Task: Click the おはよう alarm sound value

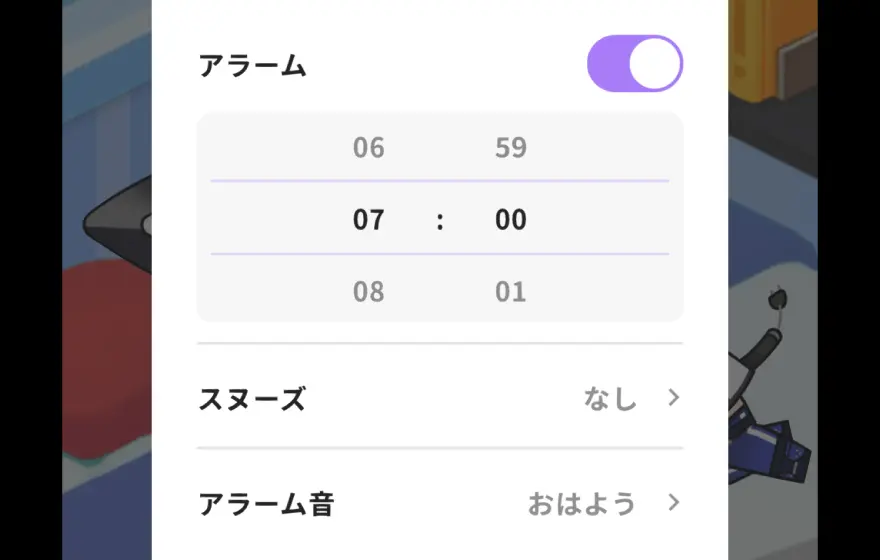Action: (x=582, y=503)
